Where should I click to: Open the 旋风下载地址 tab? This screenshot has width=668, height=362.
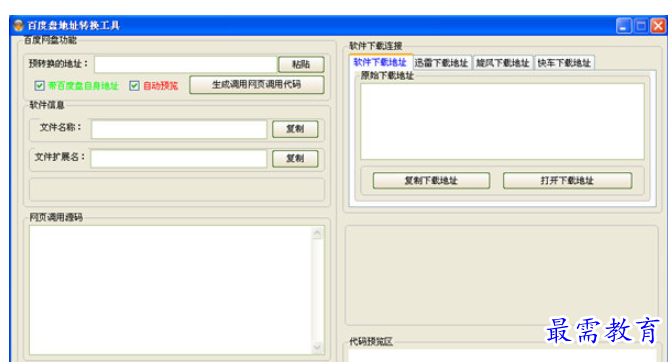point(503,63)
